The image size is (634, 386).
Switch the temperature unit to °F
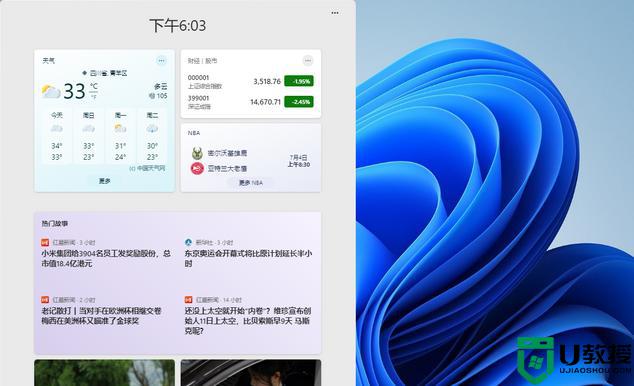click(x=94, y=97)
